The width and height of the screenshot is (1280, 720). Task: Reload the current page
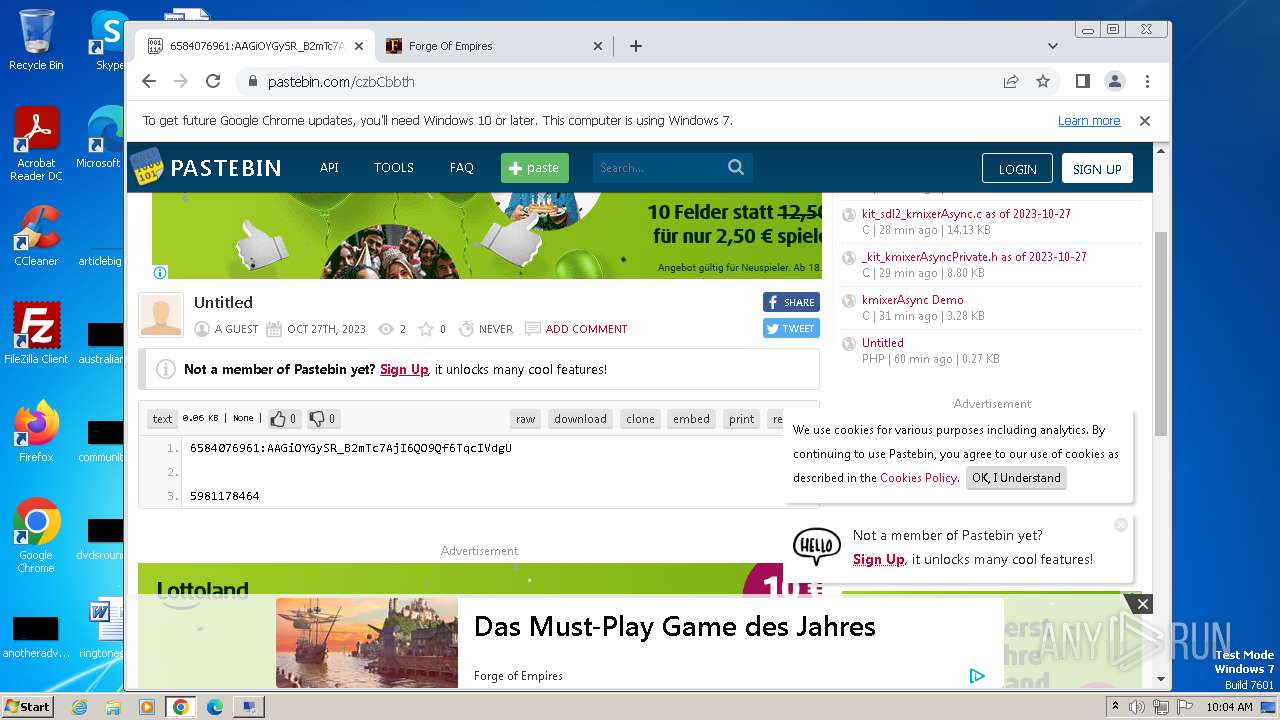(x=213, y=81)
